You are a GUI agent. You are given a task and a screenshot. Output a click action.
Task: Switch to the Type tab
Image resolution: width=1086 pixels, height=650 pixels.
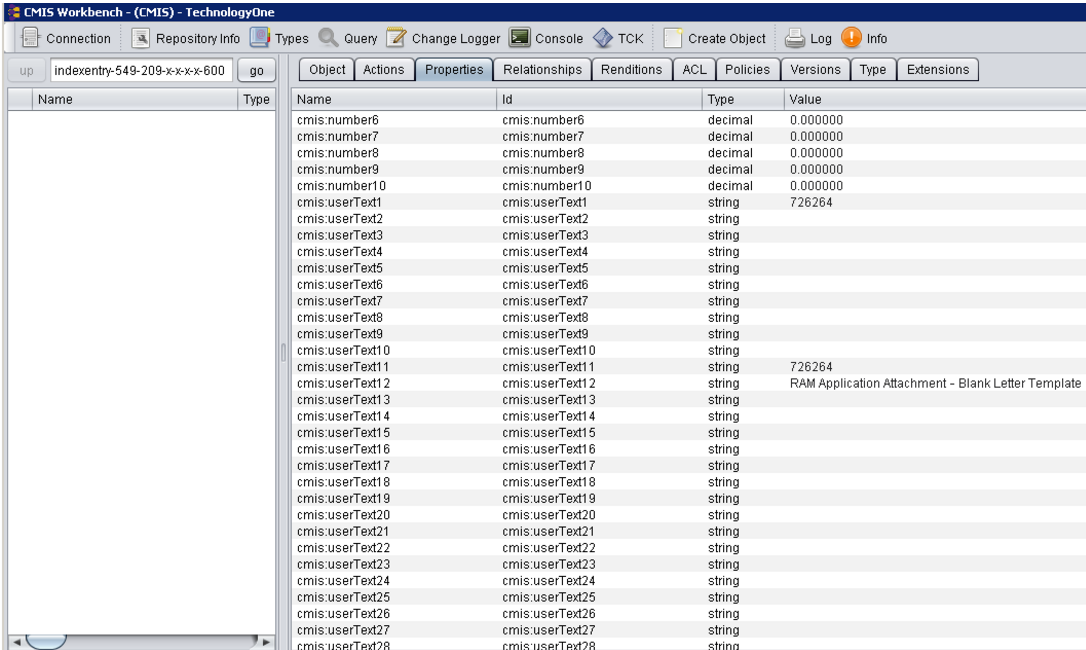[873, 69]
